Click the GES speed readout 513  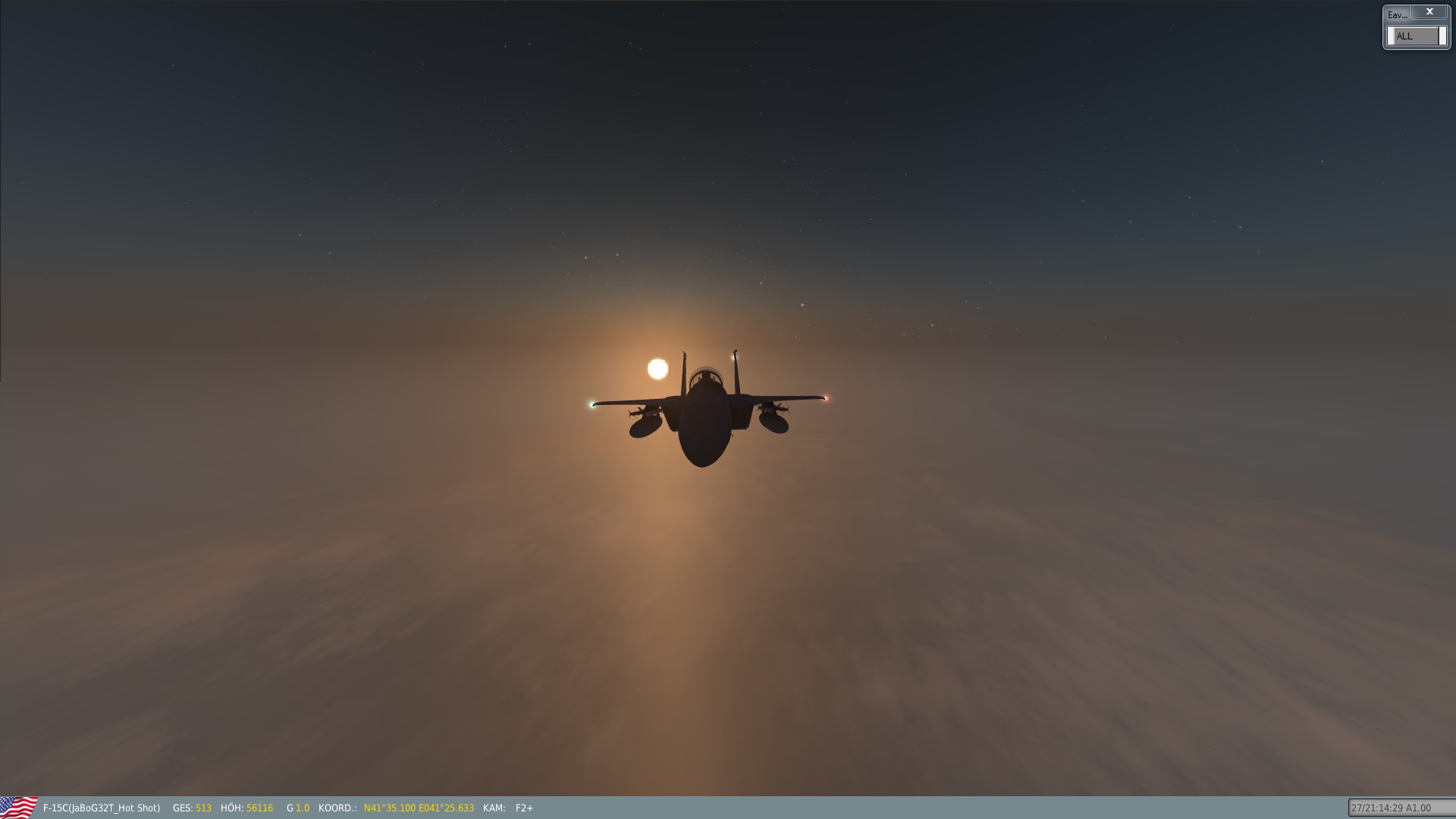click(x=203, y=808)
